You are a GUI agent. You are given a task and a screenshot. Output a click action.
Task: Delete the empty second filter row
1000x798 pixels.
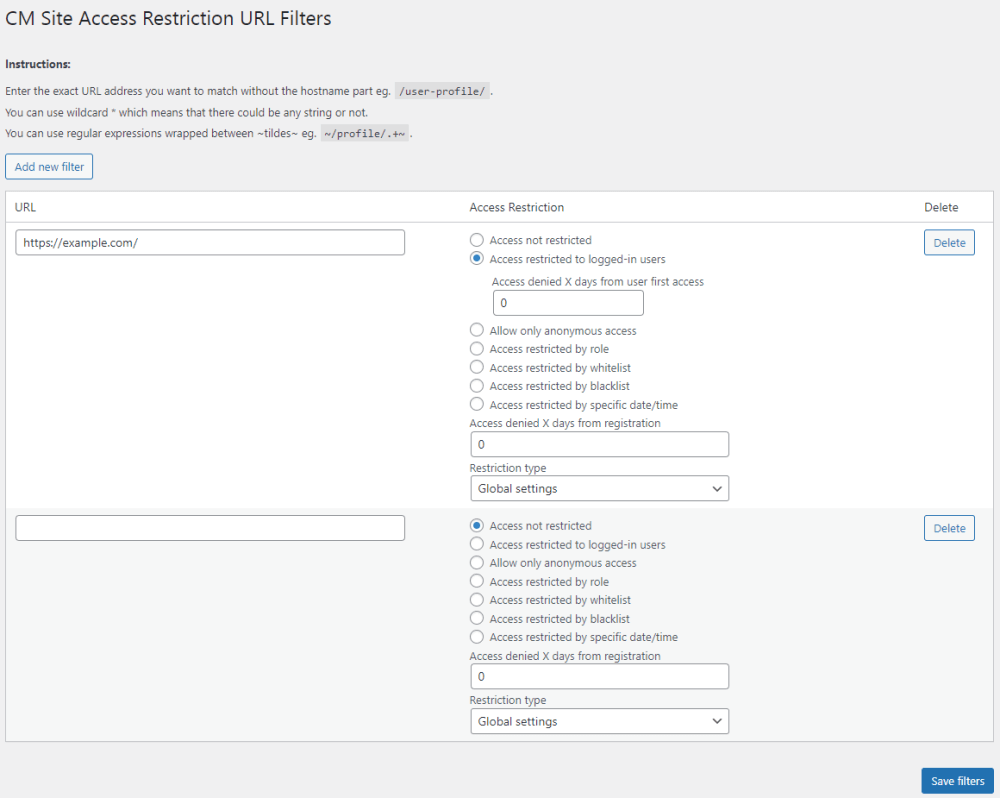click(x=949, y=528)
